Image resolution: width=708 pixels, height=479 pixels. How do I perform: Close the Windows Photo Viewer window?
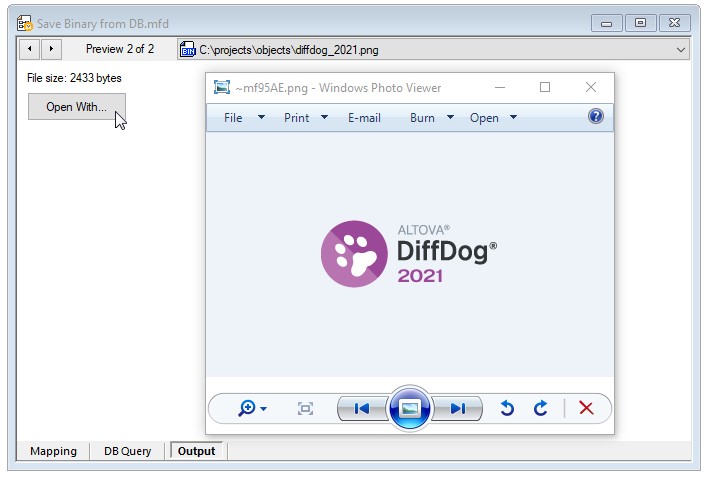pyautogui.click(x=591, y=87)
